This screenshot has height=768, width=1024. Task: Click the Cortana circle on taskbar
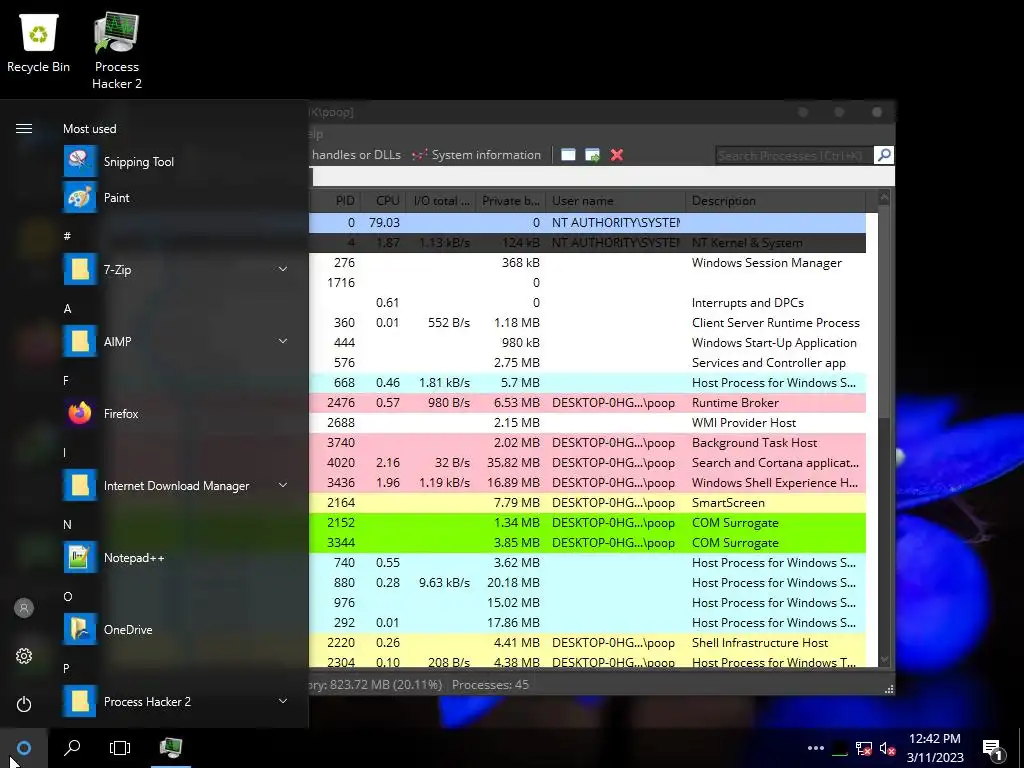(24, 748)
